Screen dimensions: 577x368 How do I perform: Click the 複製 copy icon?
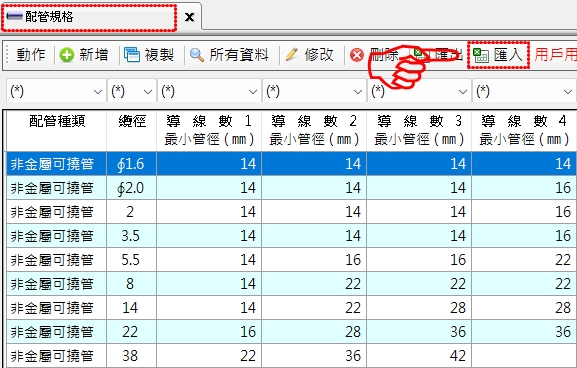[132, 55]
